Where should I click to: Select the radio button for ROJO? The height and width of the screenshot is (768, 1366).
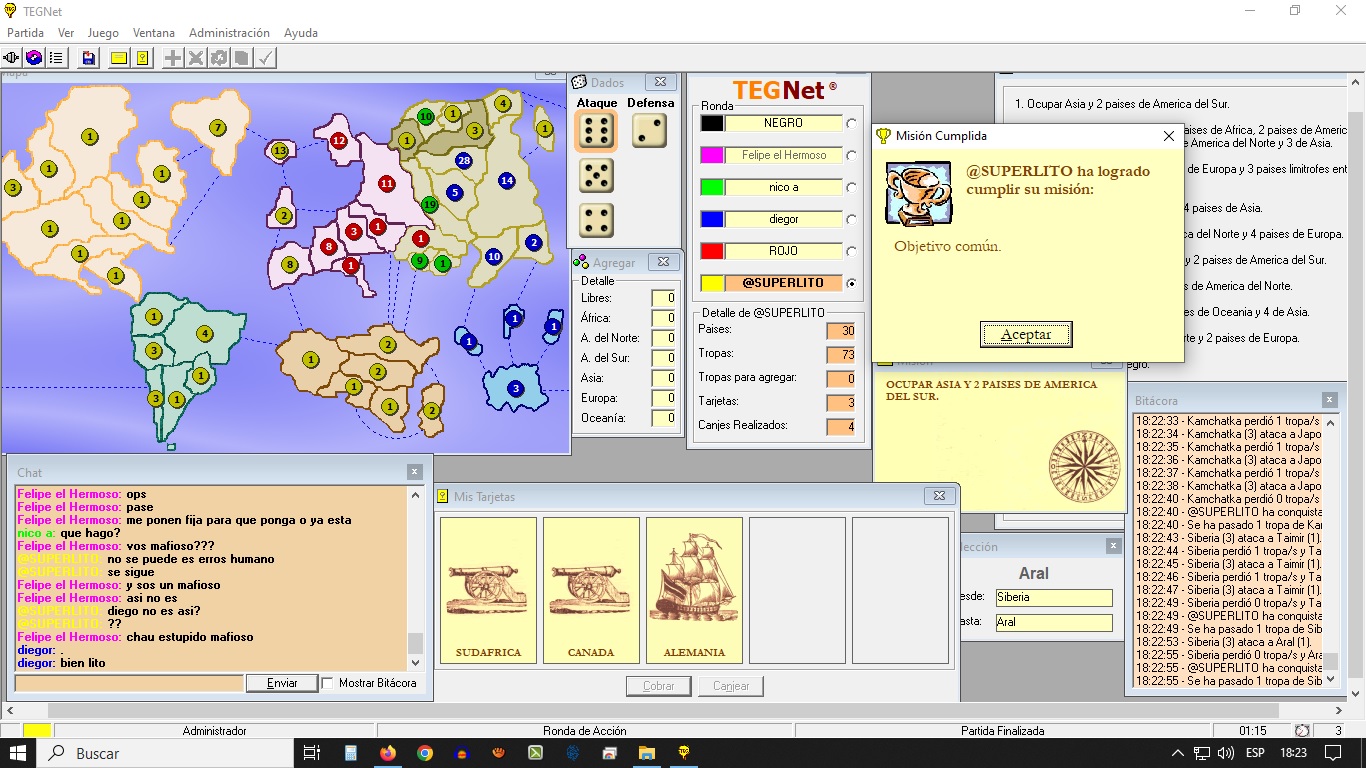coord(851,252)
